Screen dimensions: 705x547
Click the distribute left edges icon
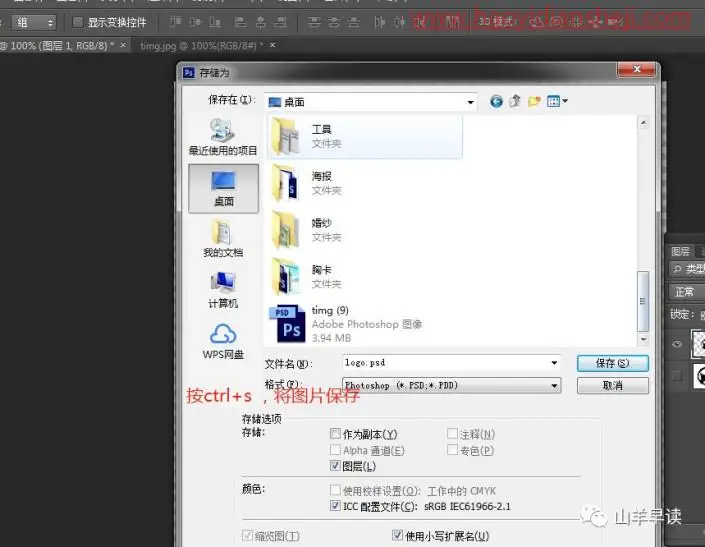point(379,22)
